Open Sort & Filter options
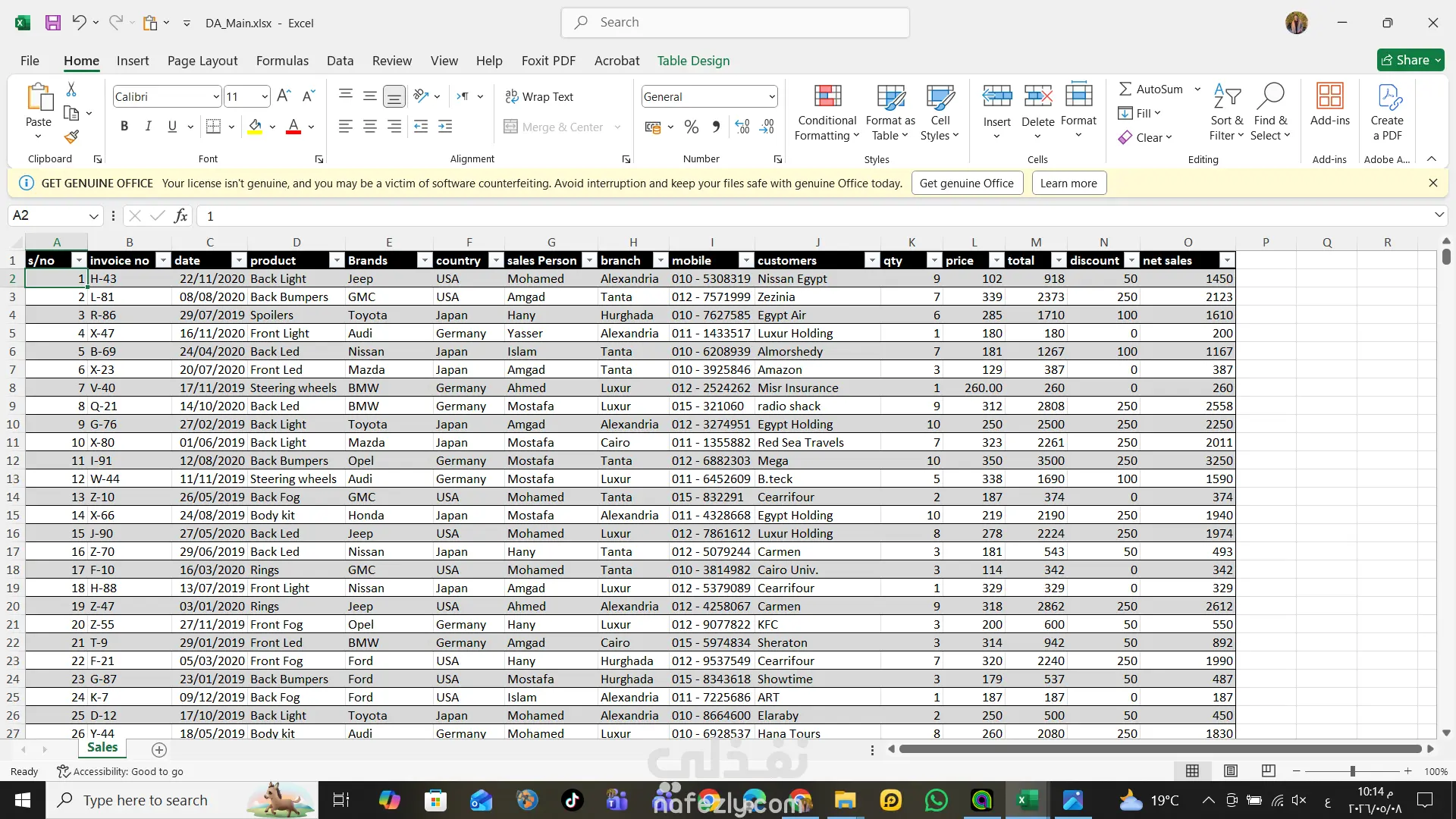 point(1227,112)
